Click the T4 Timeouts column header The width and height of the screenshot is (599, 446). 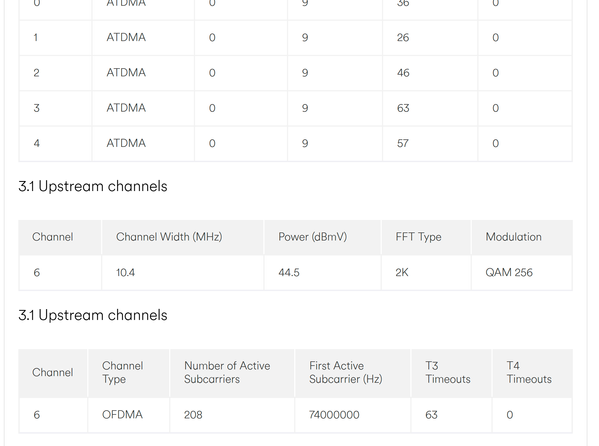529,372
